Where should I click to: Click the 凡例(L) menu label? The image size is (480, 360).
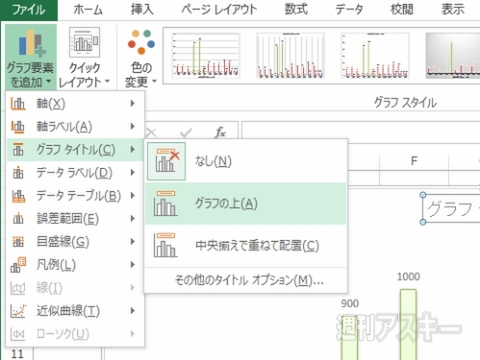(x=56, y=265)
